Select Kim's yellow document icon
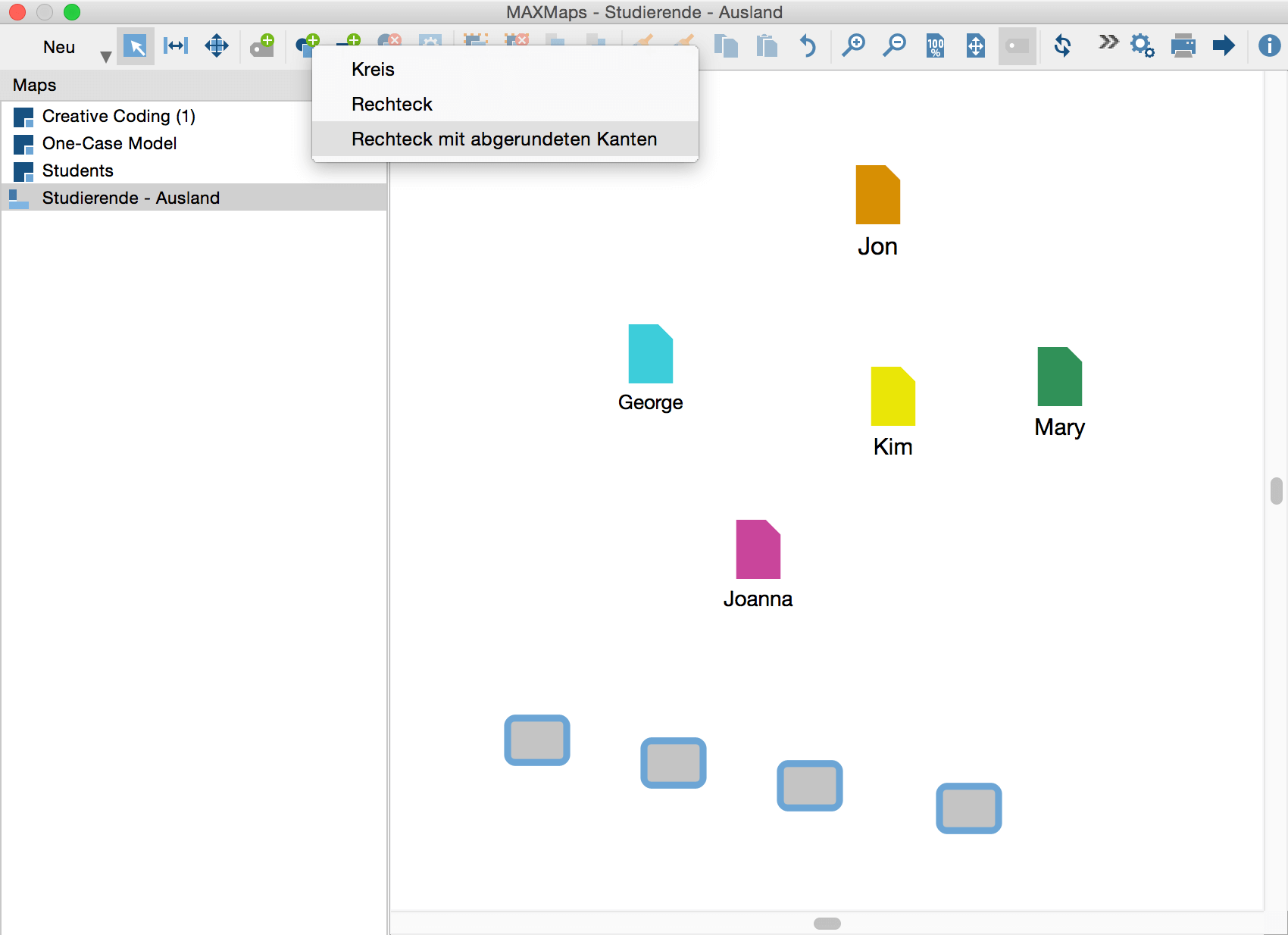This screenshot has height=935, width=1288. [x=893, y=396]
